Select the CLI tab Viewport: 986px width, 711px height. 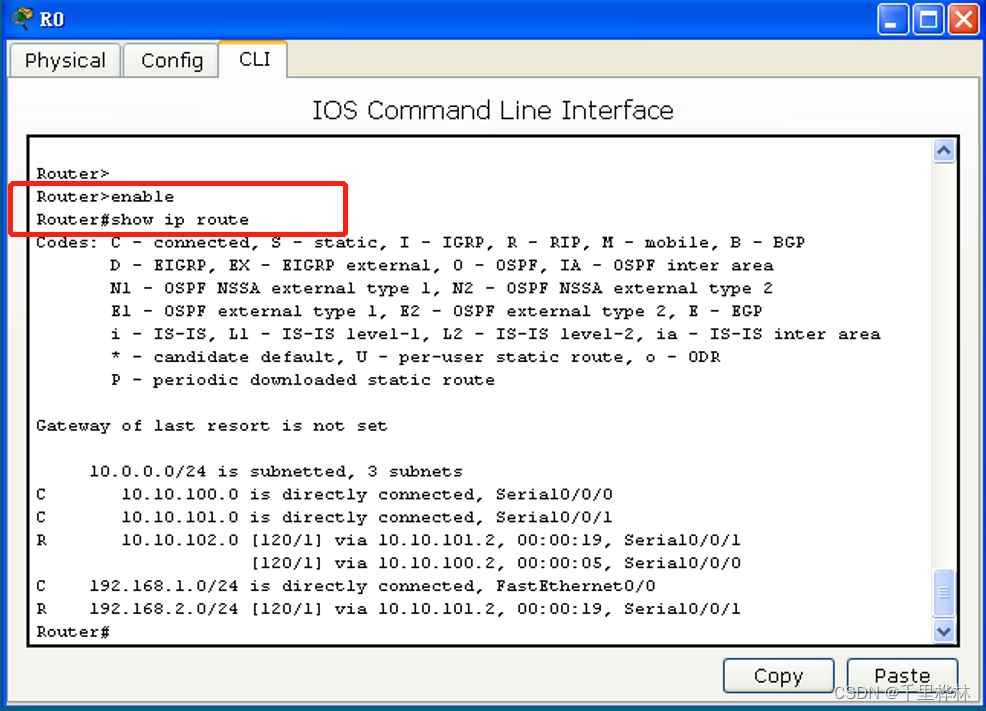[x=254, y=59]
